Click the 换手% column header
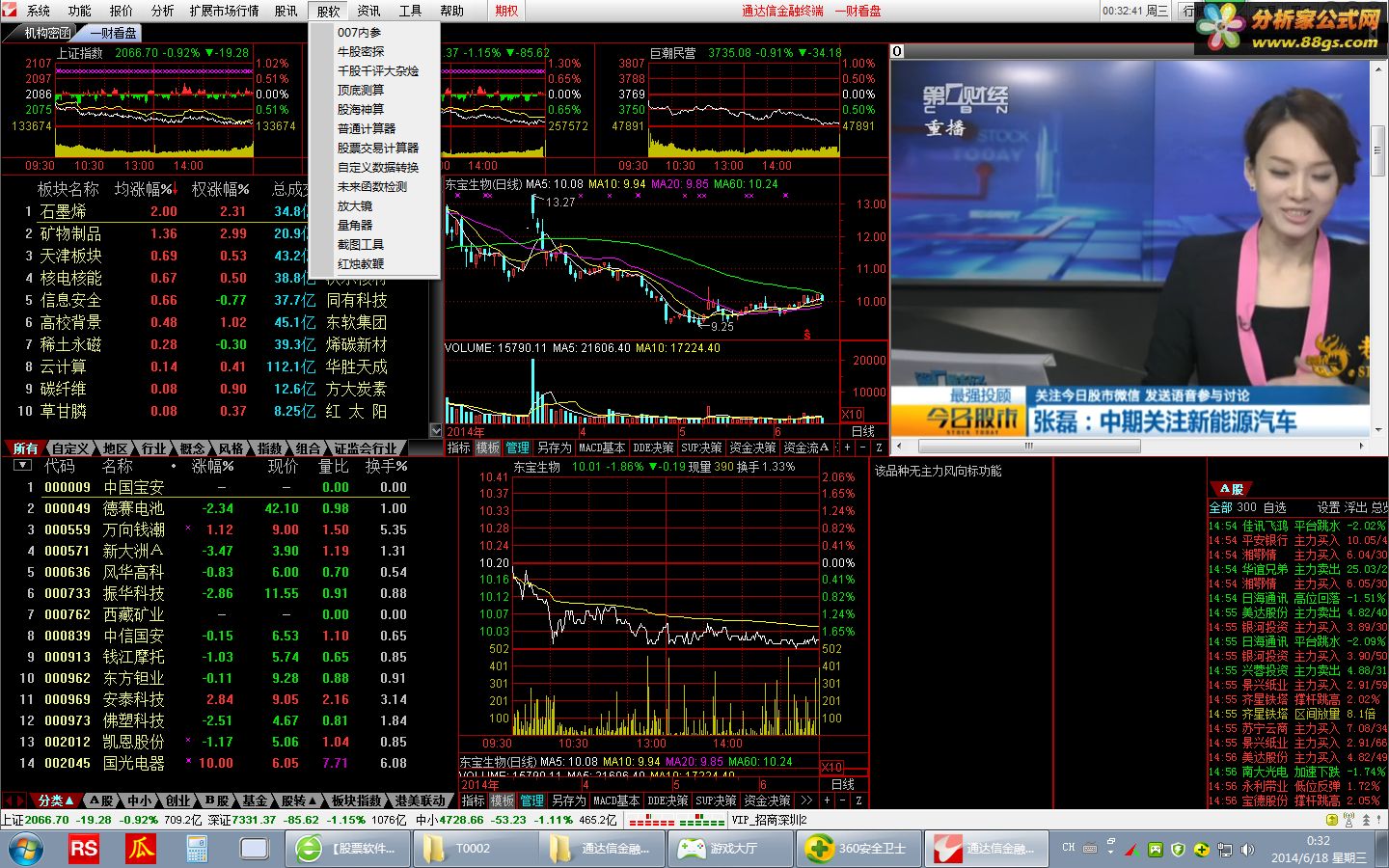The width and height of the screenshot is (1389, 868). pos(386,467)
